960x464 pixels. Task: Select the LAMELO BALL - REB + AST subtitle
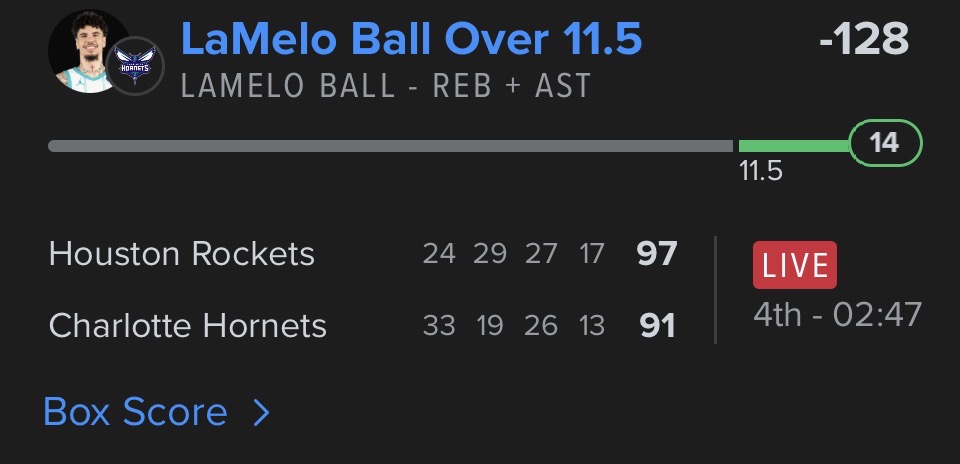pos(386,86)
